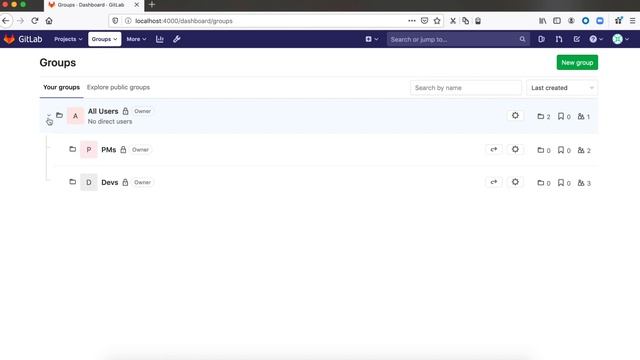Click the Devs avatar letter D
The height and width of the screenshot is (360, 640).
point(89,182)
